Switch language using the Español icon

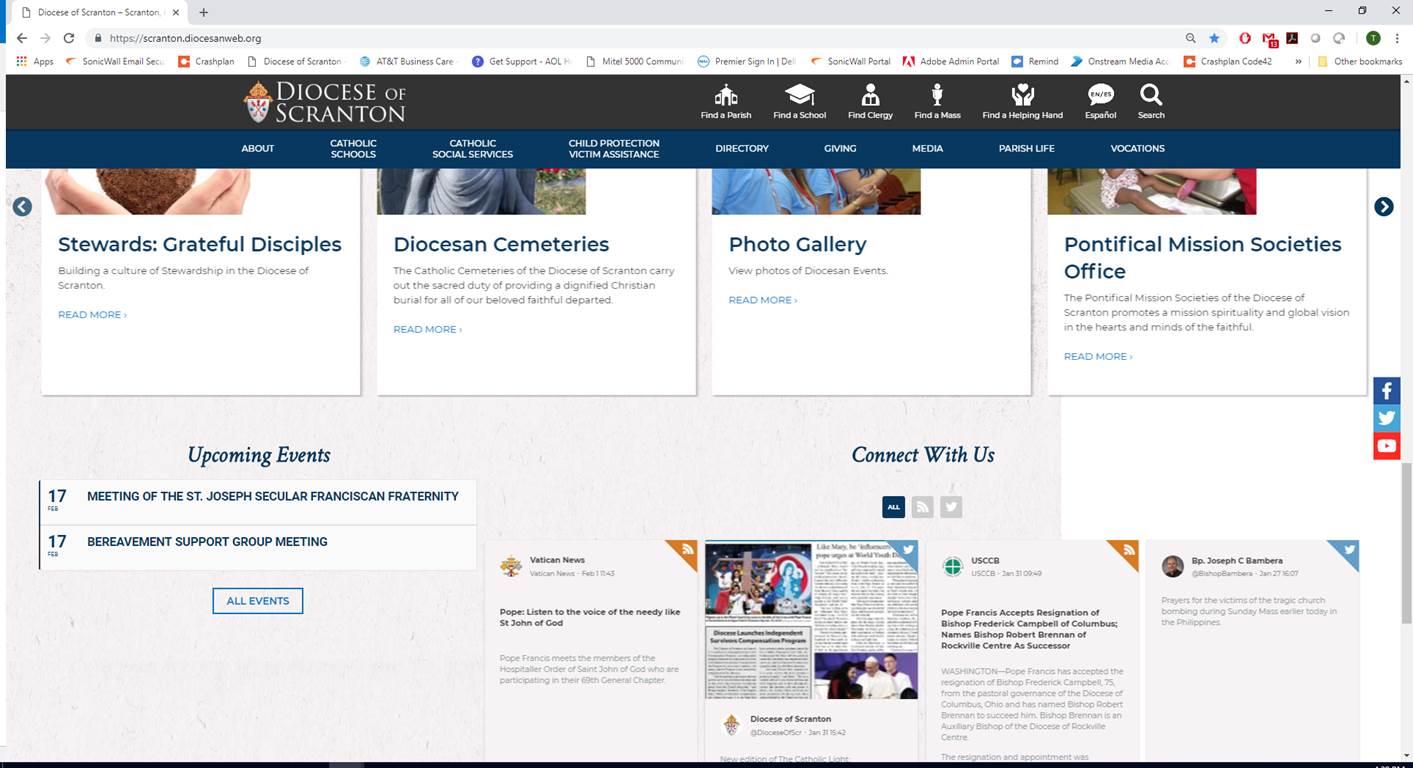[1100, 96]
